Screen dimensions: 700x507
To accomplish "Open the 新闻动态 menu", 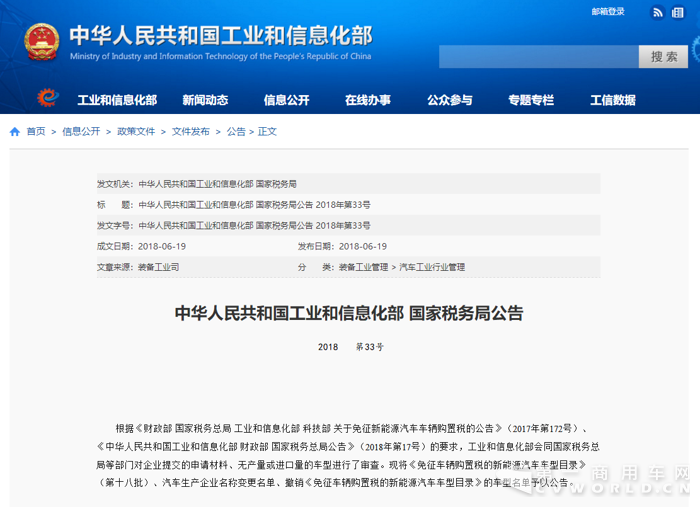I will point(205,100).
